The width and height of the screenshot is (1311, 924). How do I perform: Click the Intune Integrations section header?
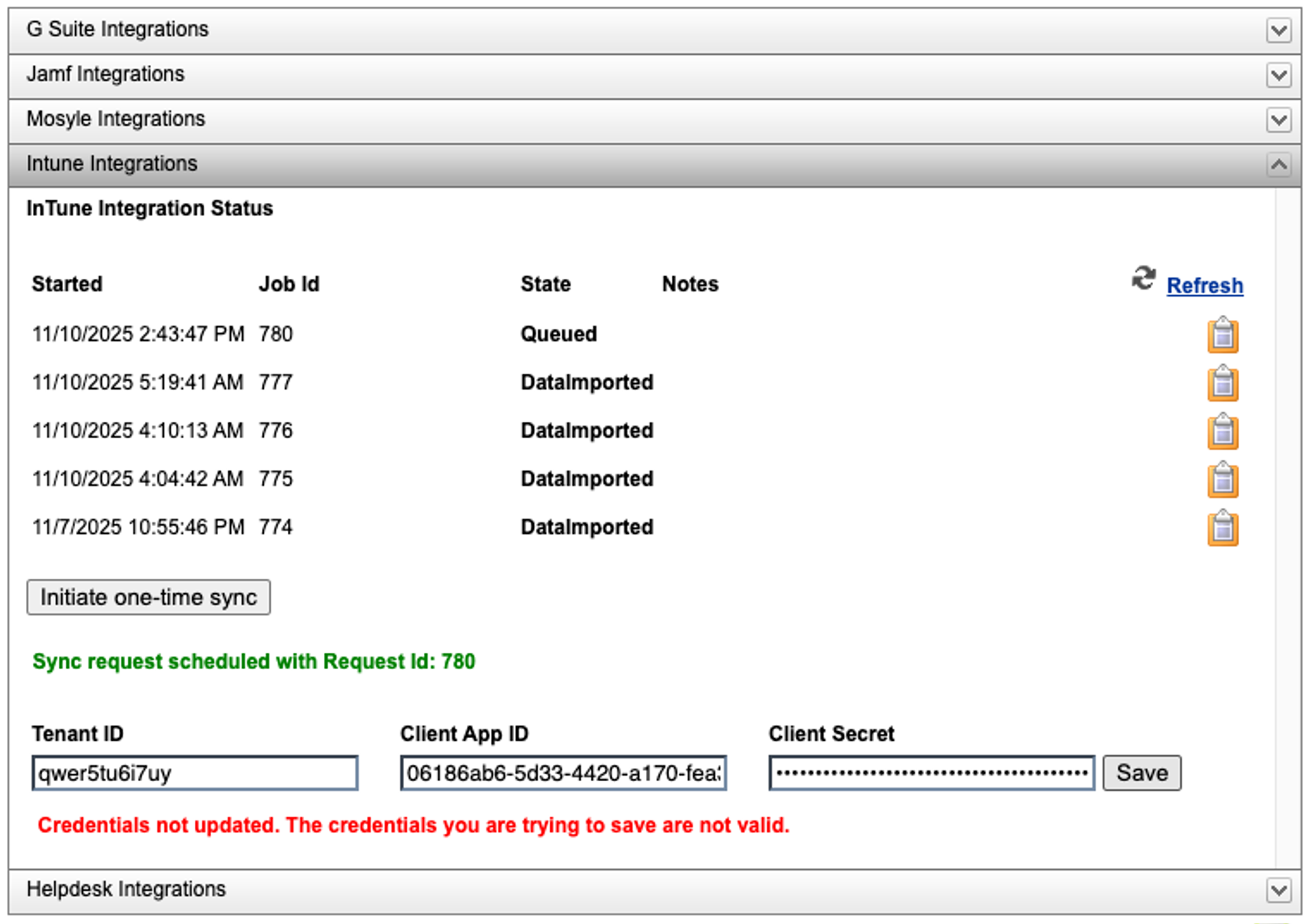coord(654,165)
